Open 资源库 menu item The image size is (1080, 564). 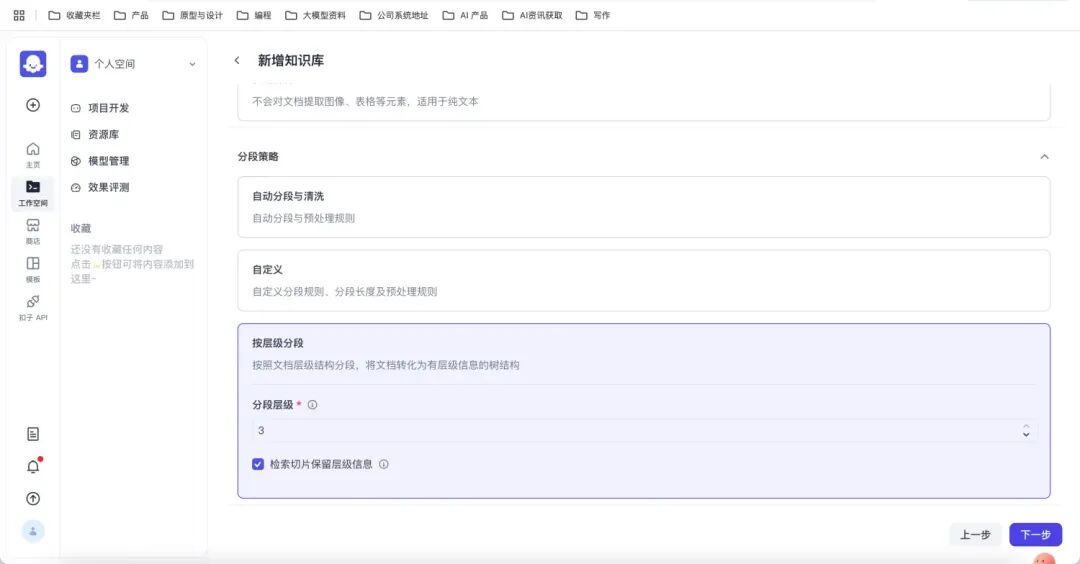pyautogui.click(x=103, y=134)
